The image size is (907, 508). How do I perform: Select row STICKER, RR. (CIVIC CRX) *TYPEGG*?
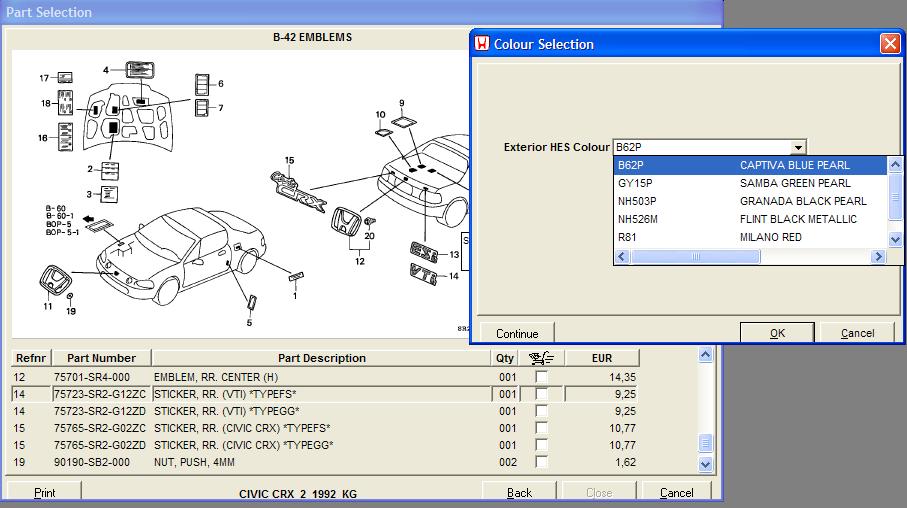point(325,445)
